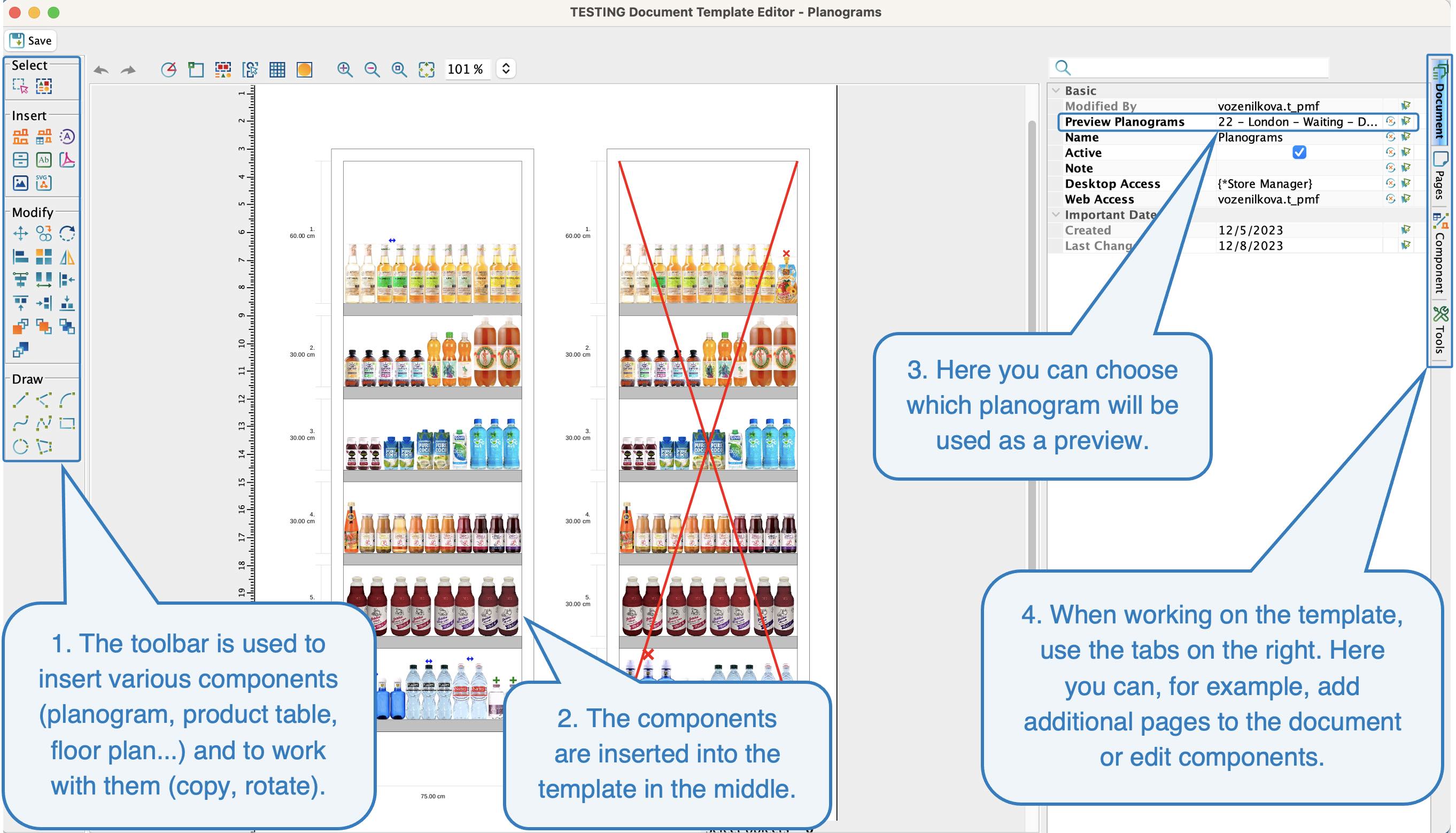Align selected components to the left
This screenshot has width=1456, height=833.
point(21,257)
